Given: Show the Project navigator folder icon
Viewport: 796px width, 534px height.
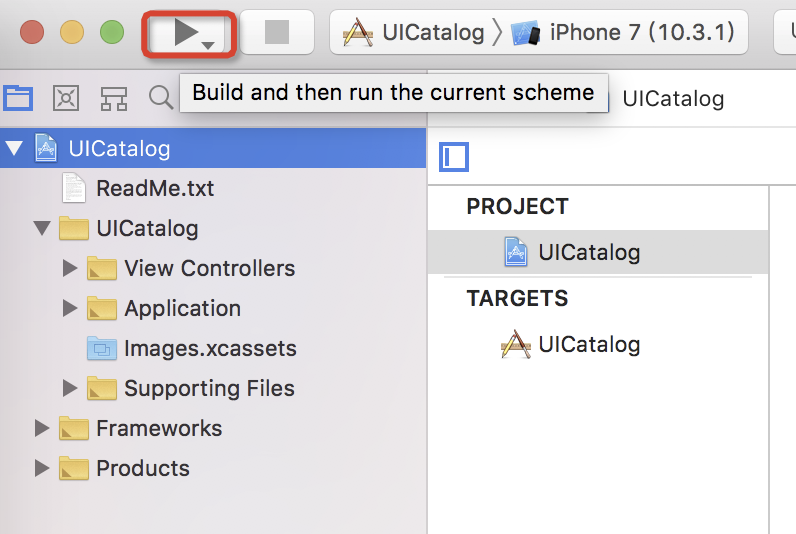Looking at the screenshot, I should click(x=18, y=97).
